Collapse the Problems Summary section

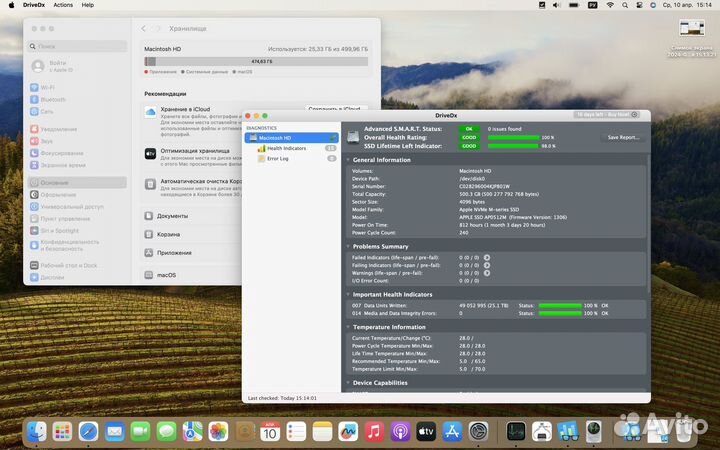coord(348,247)
